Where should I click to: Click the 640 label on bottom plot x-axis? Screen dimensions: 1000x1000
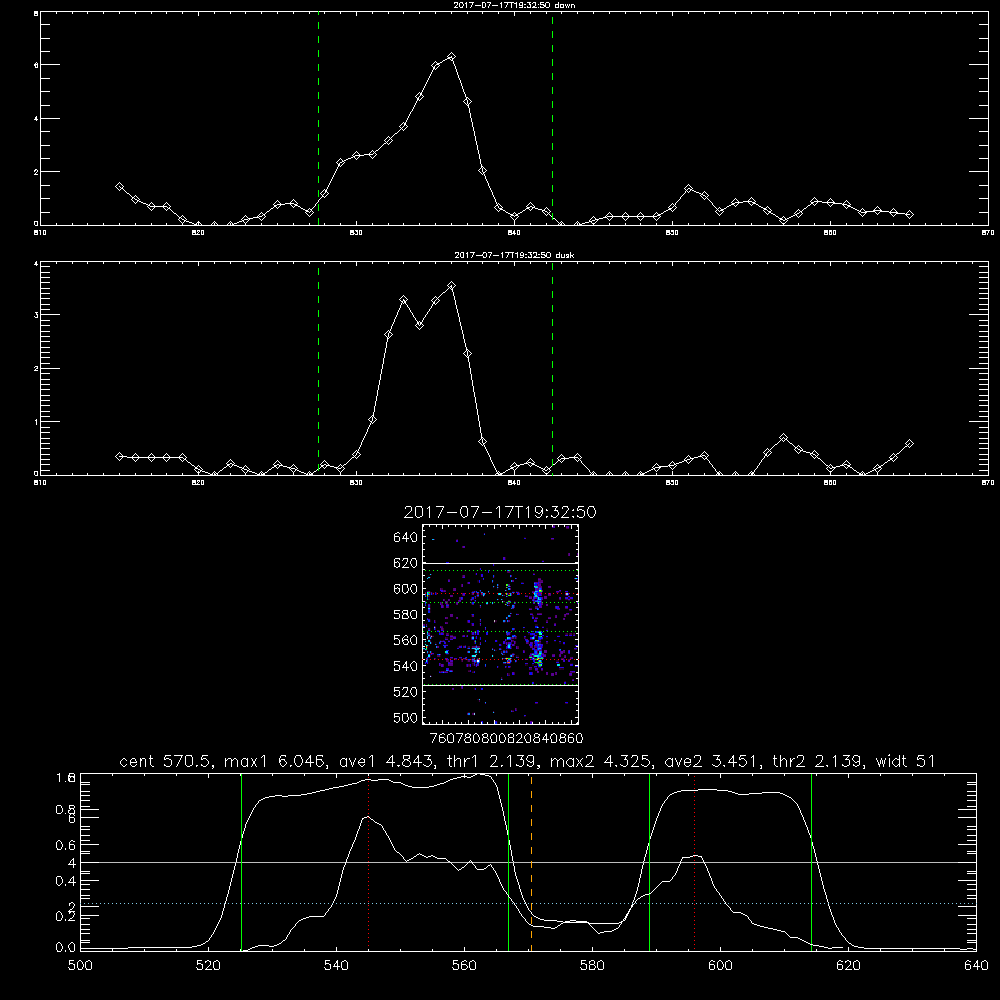976,966
